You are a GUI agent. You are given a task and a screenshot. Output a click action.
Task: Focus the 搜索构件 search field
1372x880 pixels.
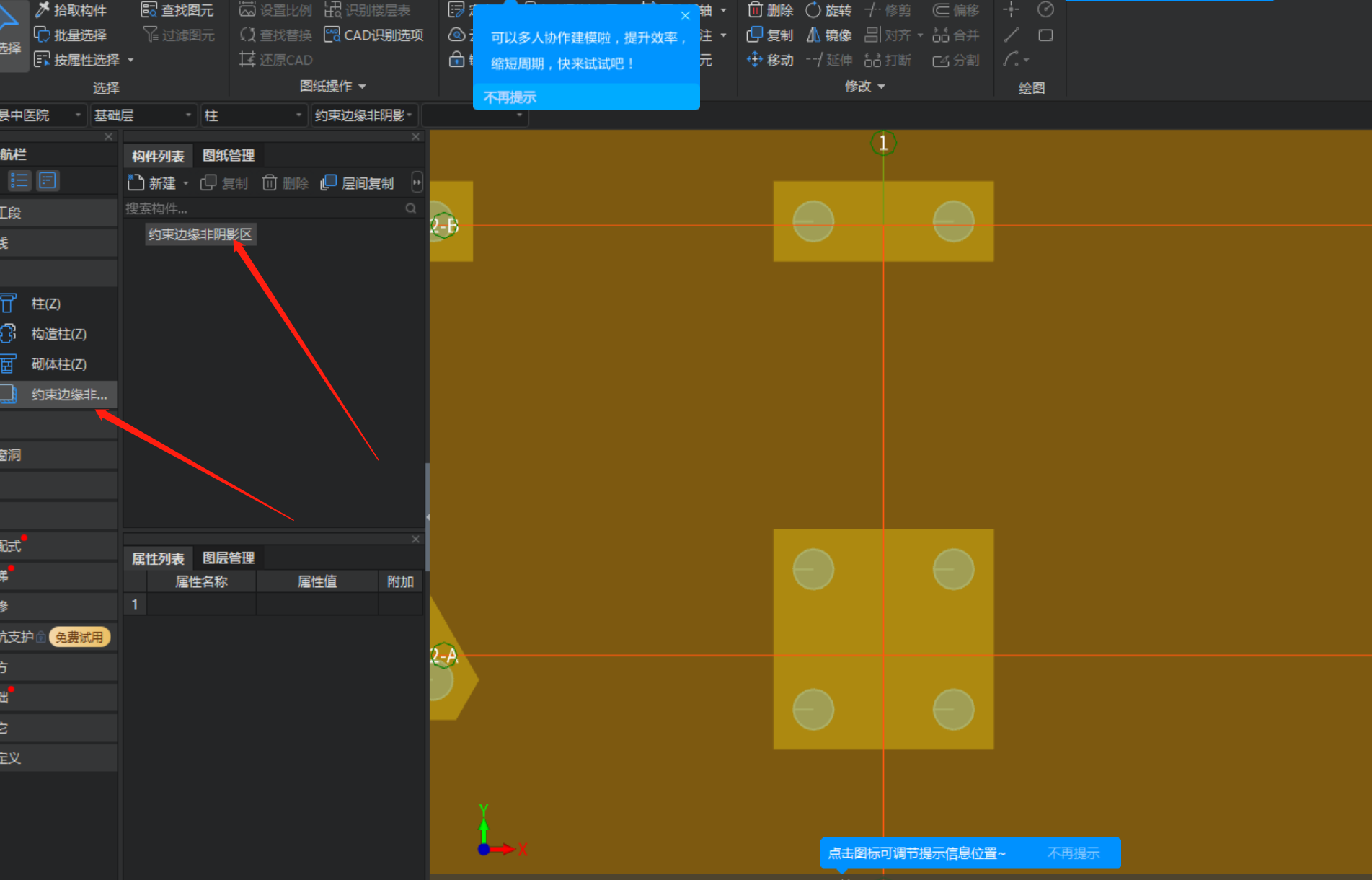(x=263, y=208)
